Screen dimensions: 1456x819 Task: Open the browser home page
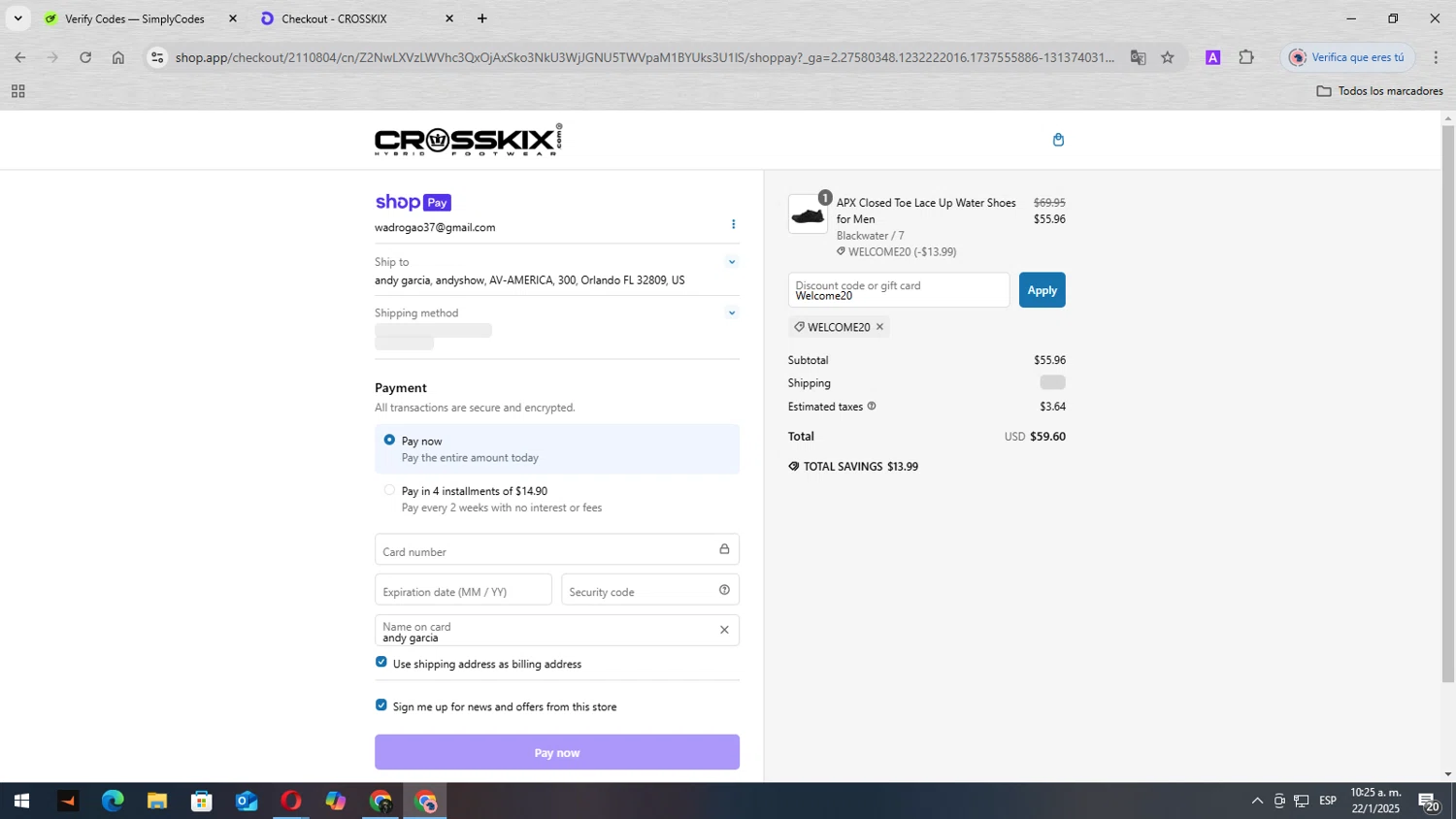click(x=118, y=57)
